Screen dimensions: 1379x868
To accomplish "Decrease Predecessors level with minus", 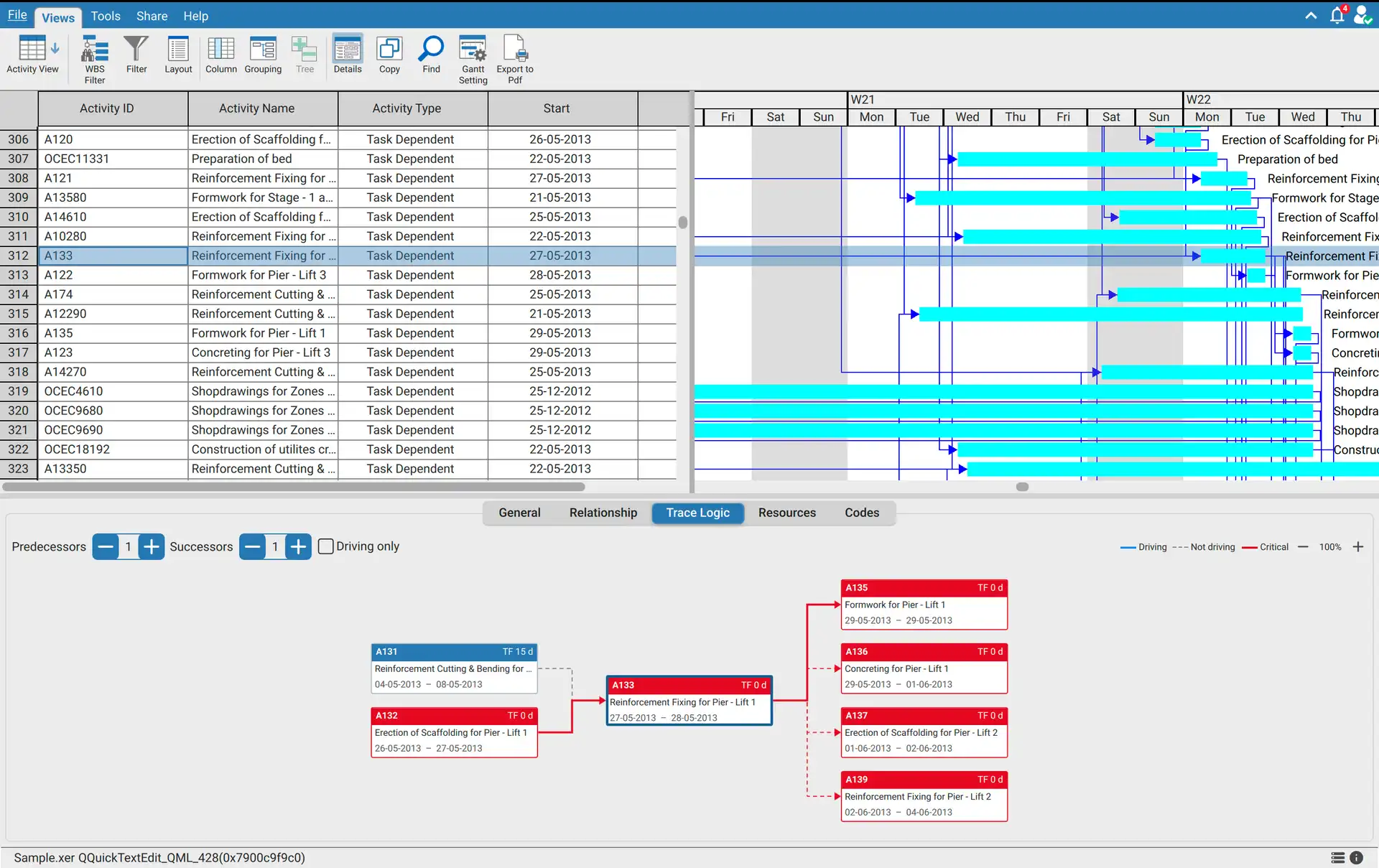I will 106,546.
